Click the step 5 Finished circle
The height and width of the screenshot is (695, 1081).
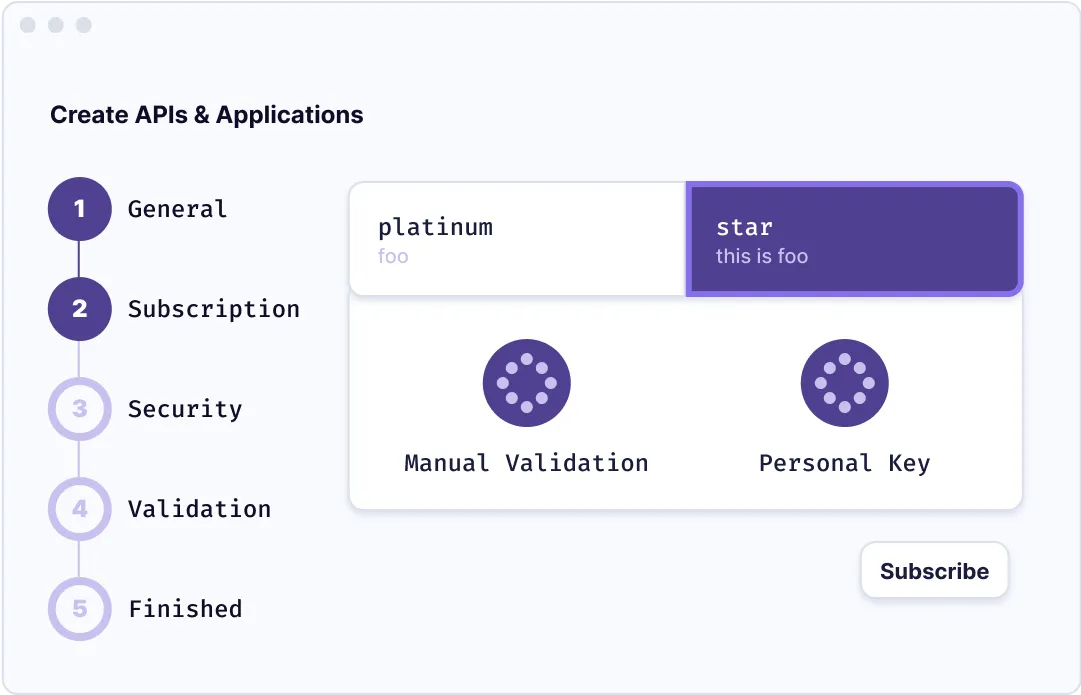[x=79, y=609]
